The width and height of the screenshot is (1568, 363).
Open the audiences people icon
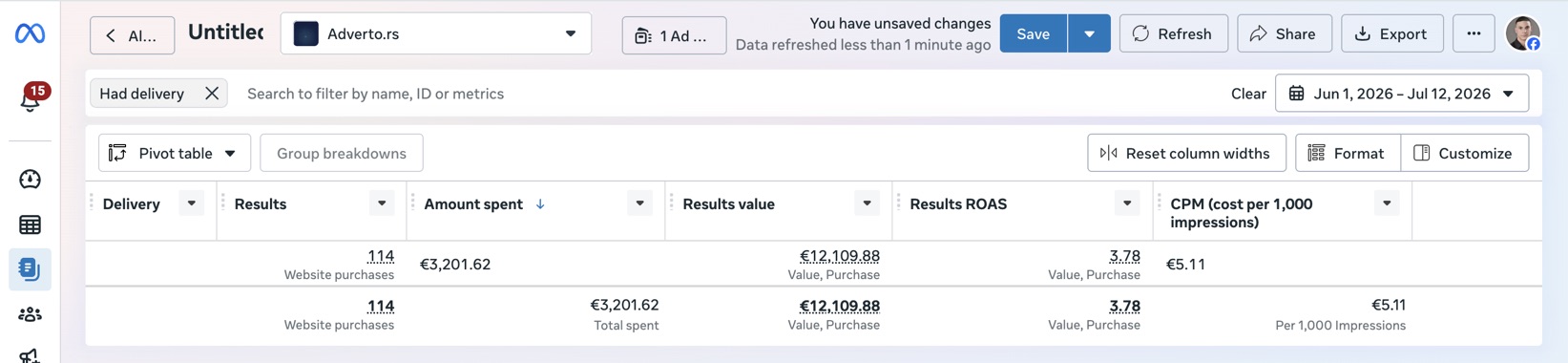click(x=30, y=314)
